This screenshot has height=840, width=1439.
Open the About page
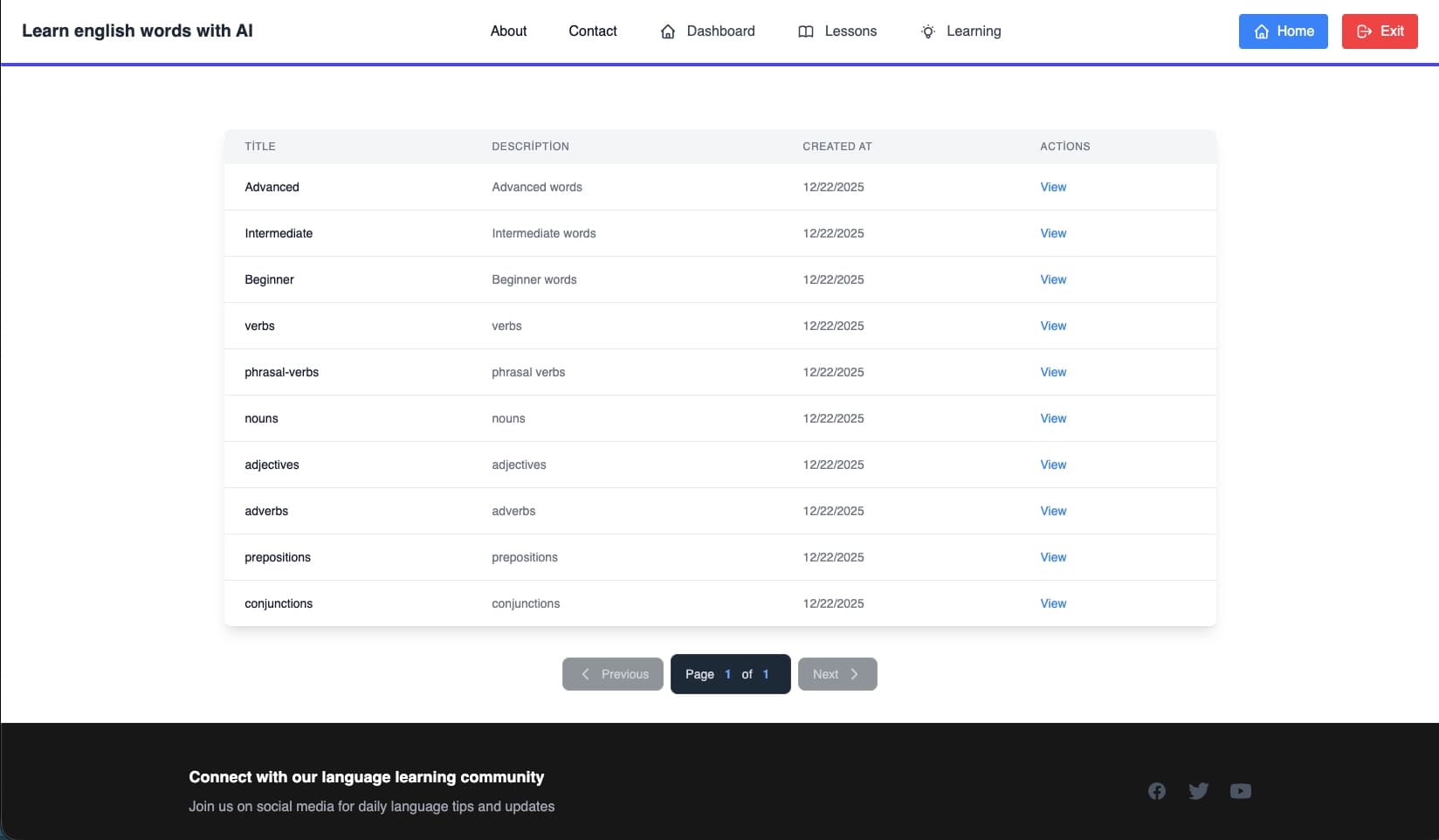(x=508, y=31)
